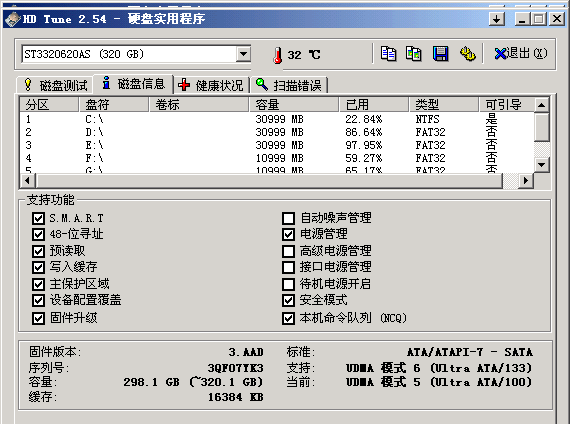Toggle the 设备配置覆盖 checkbox
The width and height of the screenshot is (570, 424).
39,300
